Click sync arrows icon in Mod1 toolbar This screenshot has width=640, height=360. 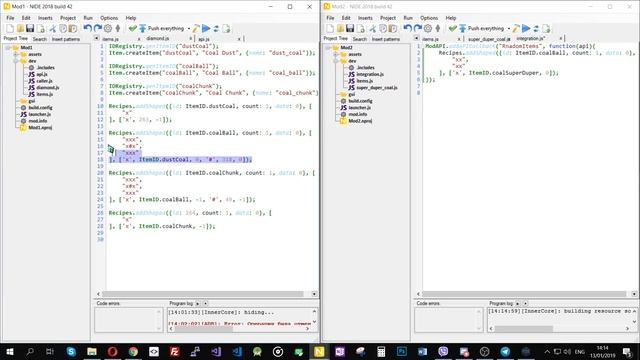pos(216,29)
